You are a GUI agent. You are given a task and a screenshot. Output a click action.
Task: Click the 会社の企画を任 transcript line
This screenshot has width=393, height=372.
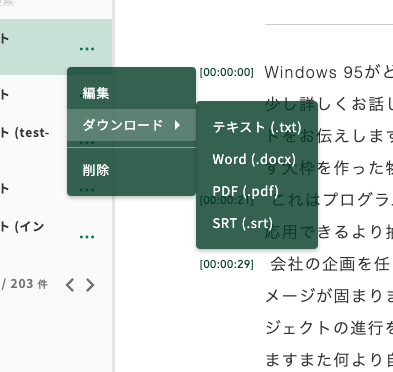tap(330, 264)
